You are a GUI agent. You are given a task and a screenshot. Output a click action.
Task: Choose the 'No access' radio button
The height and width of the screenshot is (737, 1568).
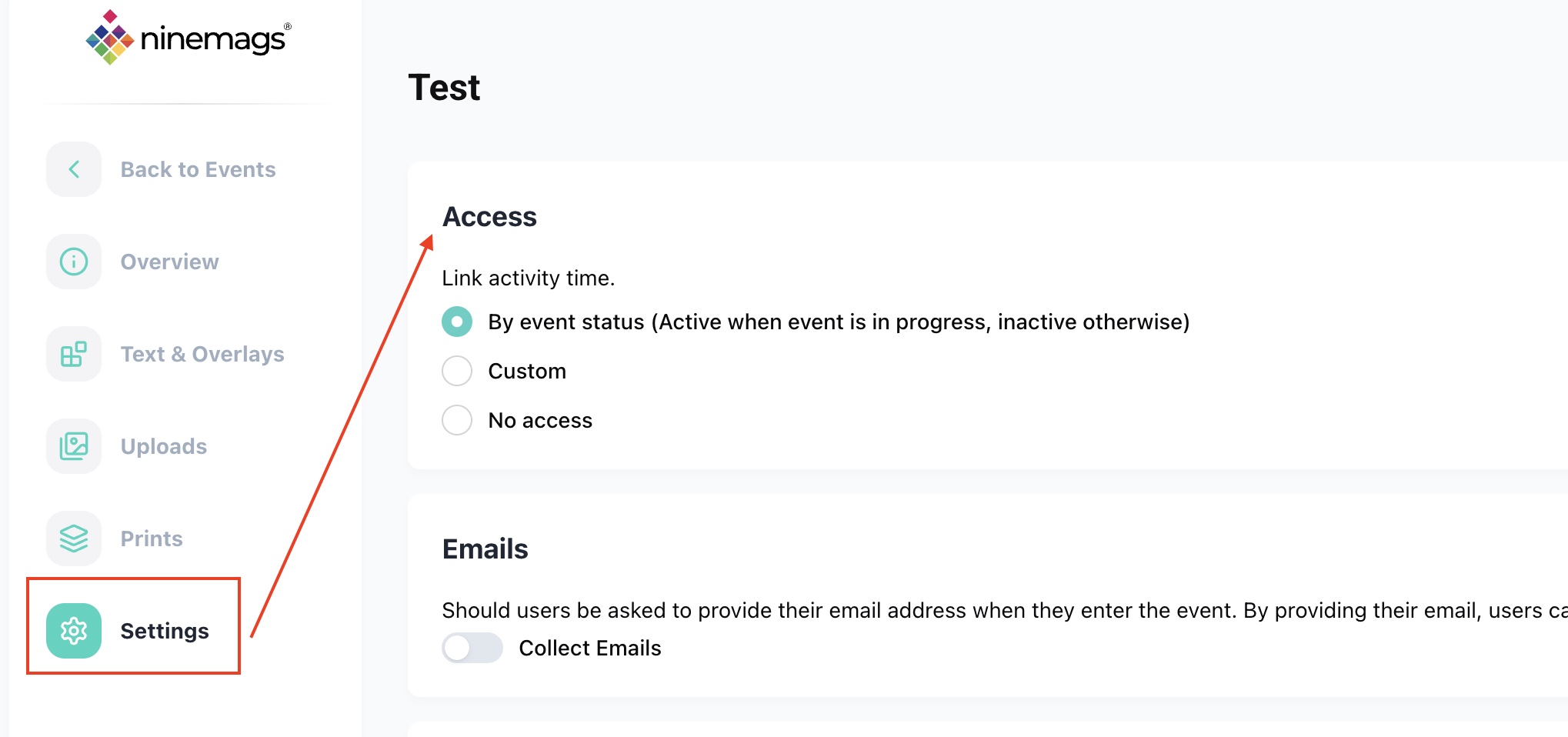pos(457,420)
